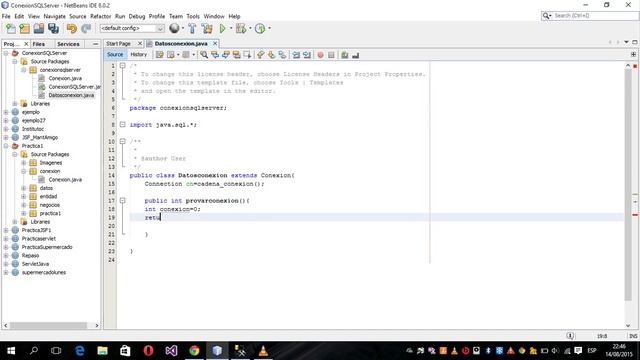
Task: Collapse the license comment fold at line 1
Action: [122, 65]
